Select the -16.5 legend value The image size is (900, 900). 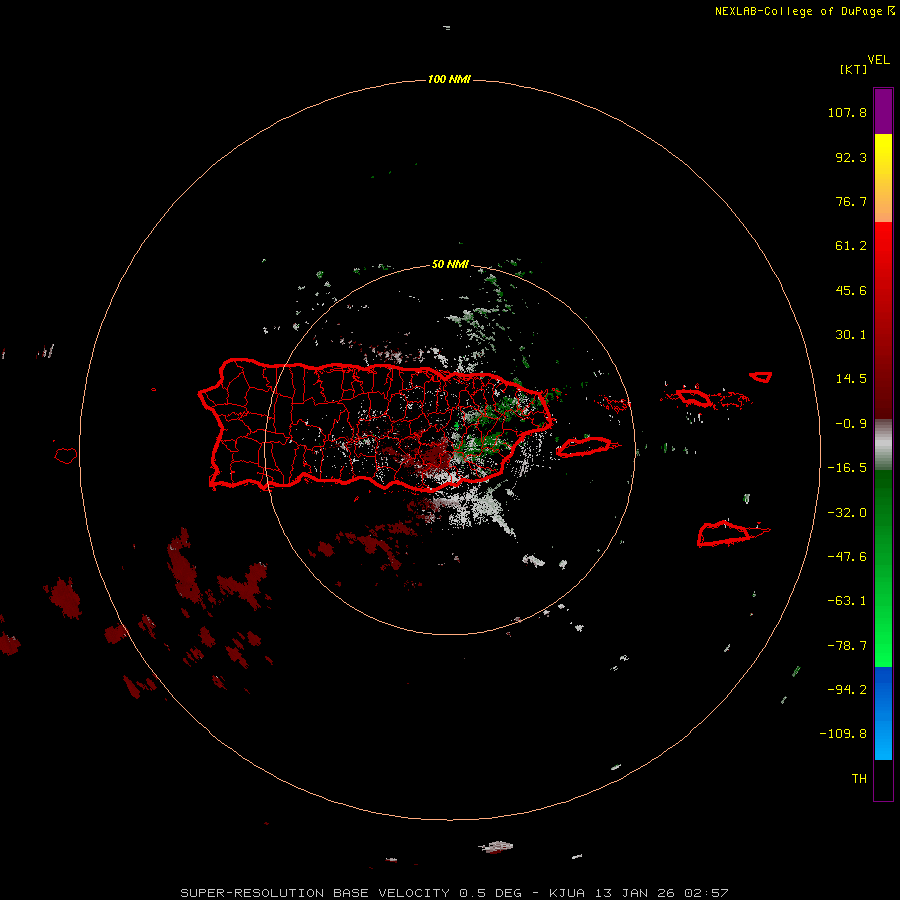coord(847,468)
